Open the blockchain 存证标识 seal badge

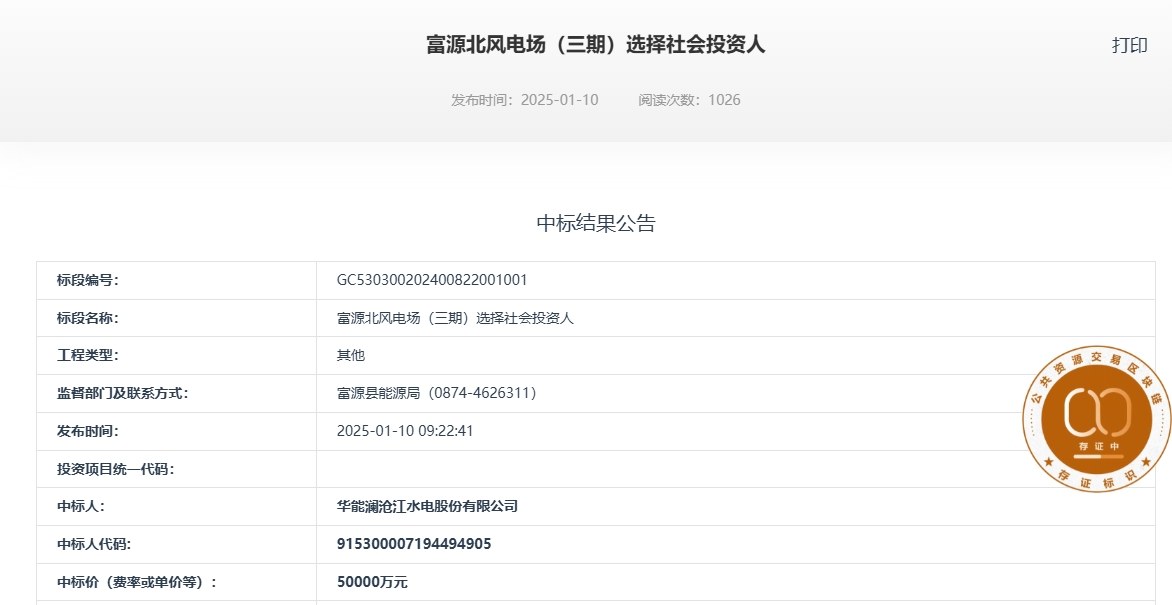click(1097, 419)
